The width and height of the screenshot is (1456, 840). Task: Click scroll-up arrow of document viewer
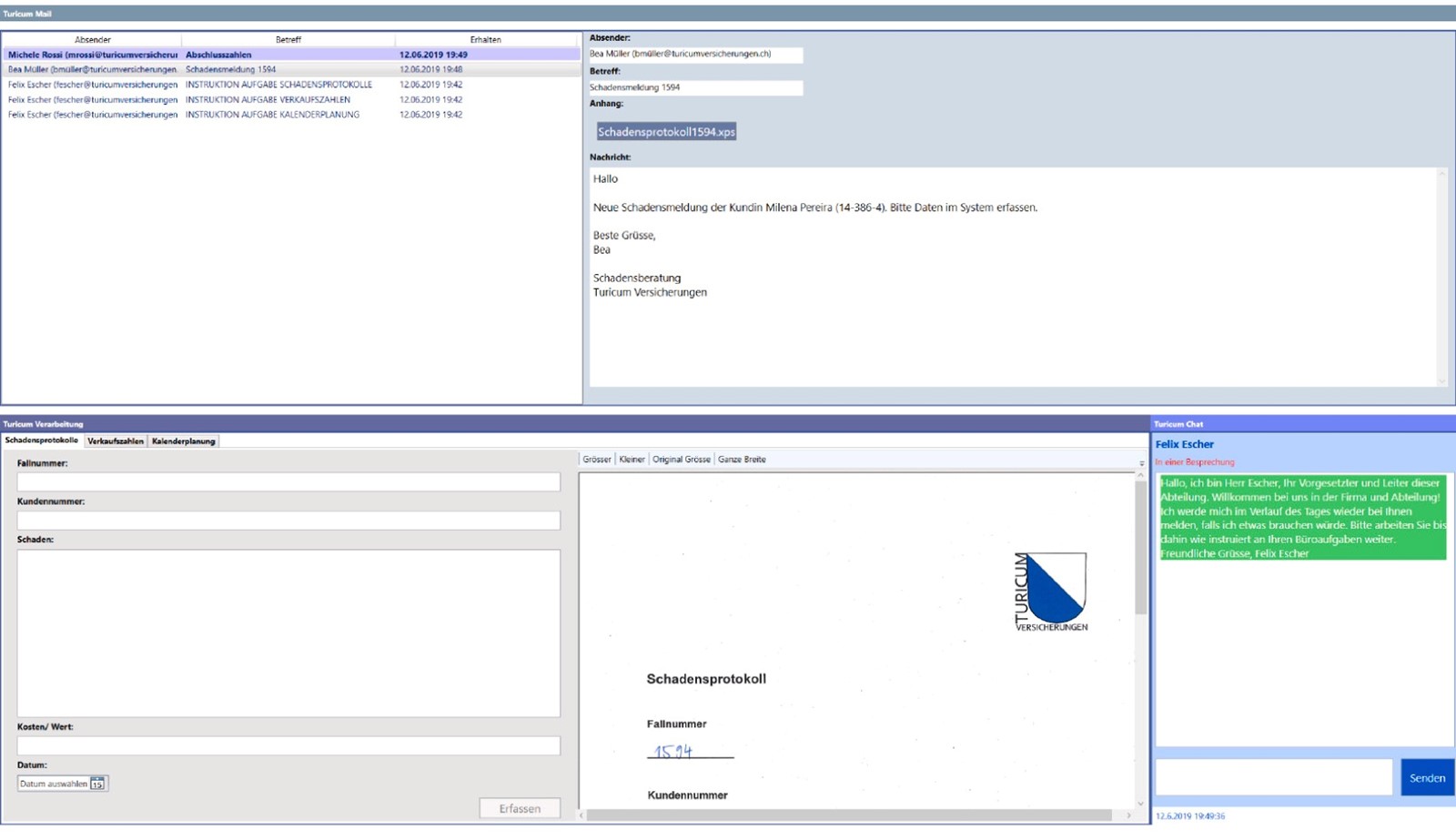1141,475
